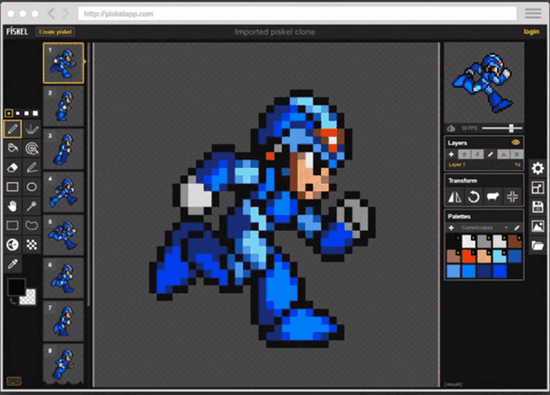Select the color picker eyedropper tool
This screenshot has width=550, height=395.
13,264
